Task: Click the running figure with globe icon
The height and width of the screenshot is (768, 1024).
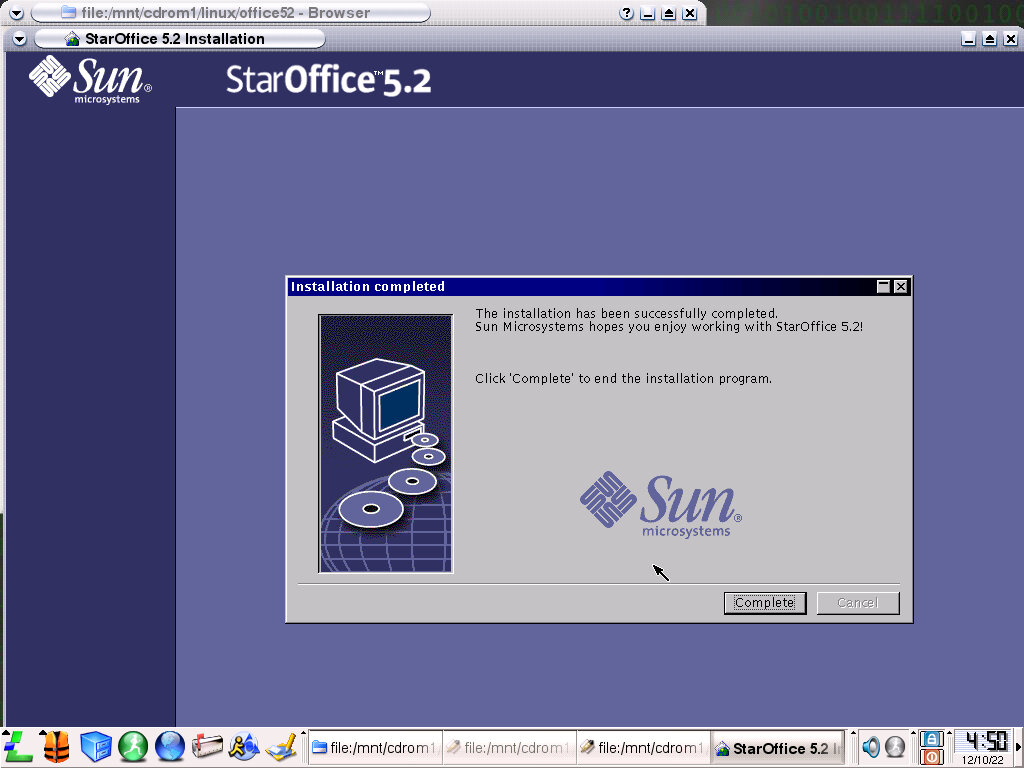Action: pyautogui.click(x=245, y=746)
